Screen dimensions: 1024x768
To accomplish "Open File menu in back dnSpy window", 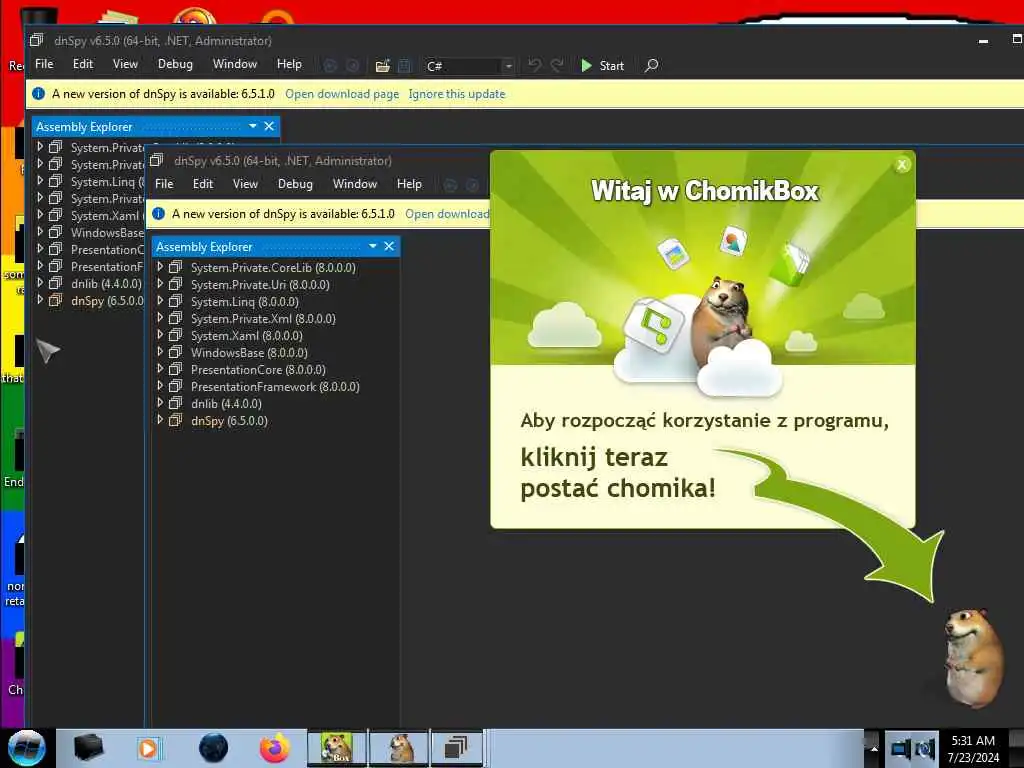I will (x=44, y=64).
